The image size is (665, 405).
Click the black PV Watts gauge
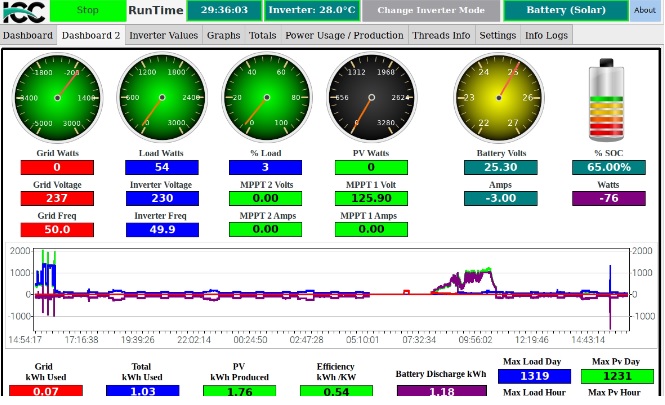click(x=371, y=98)
